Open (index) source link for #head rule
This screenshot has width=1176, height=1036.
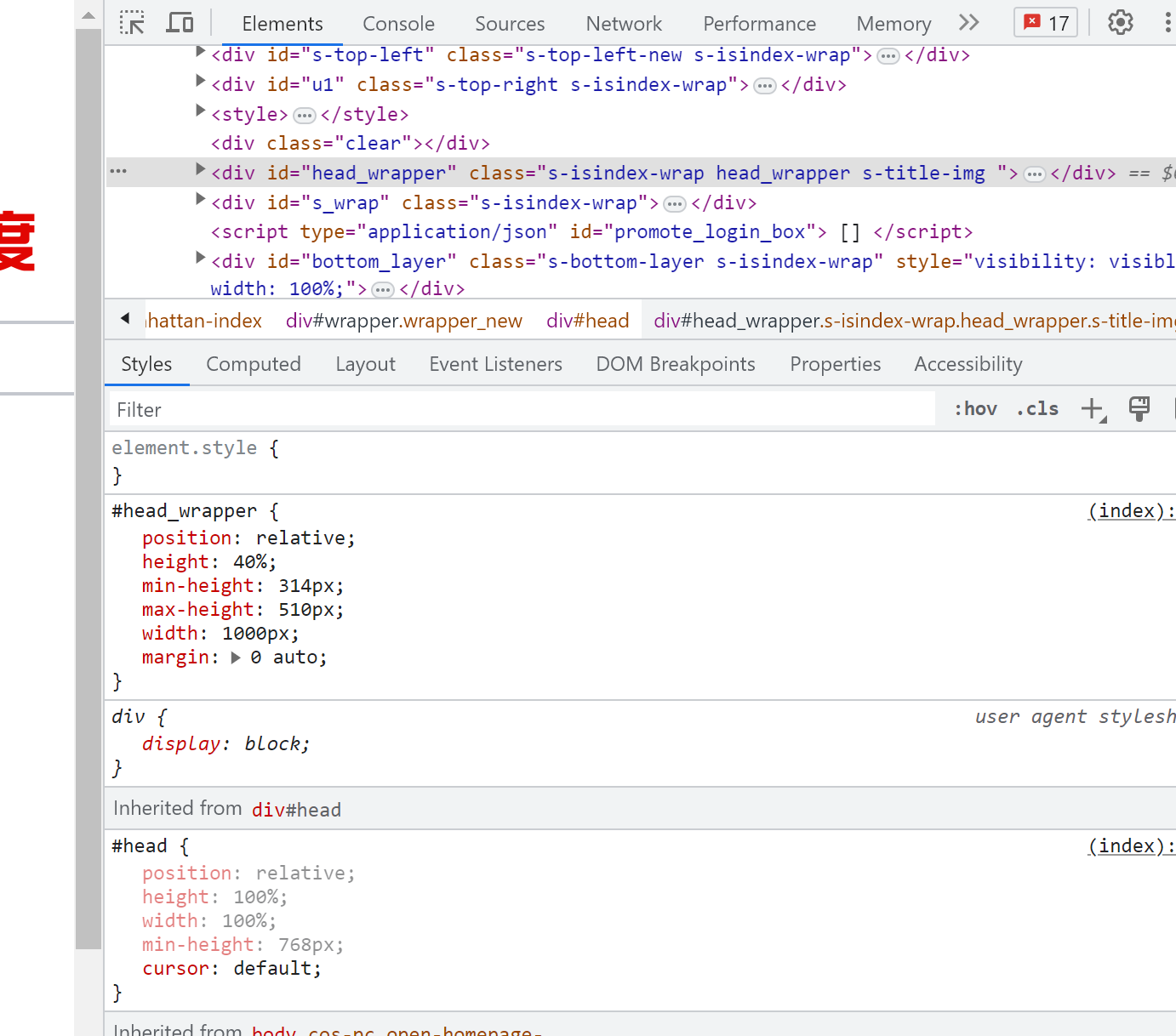coord(1131,845)
